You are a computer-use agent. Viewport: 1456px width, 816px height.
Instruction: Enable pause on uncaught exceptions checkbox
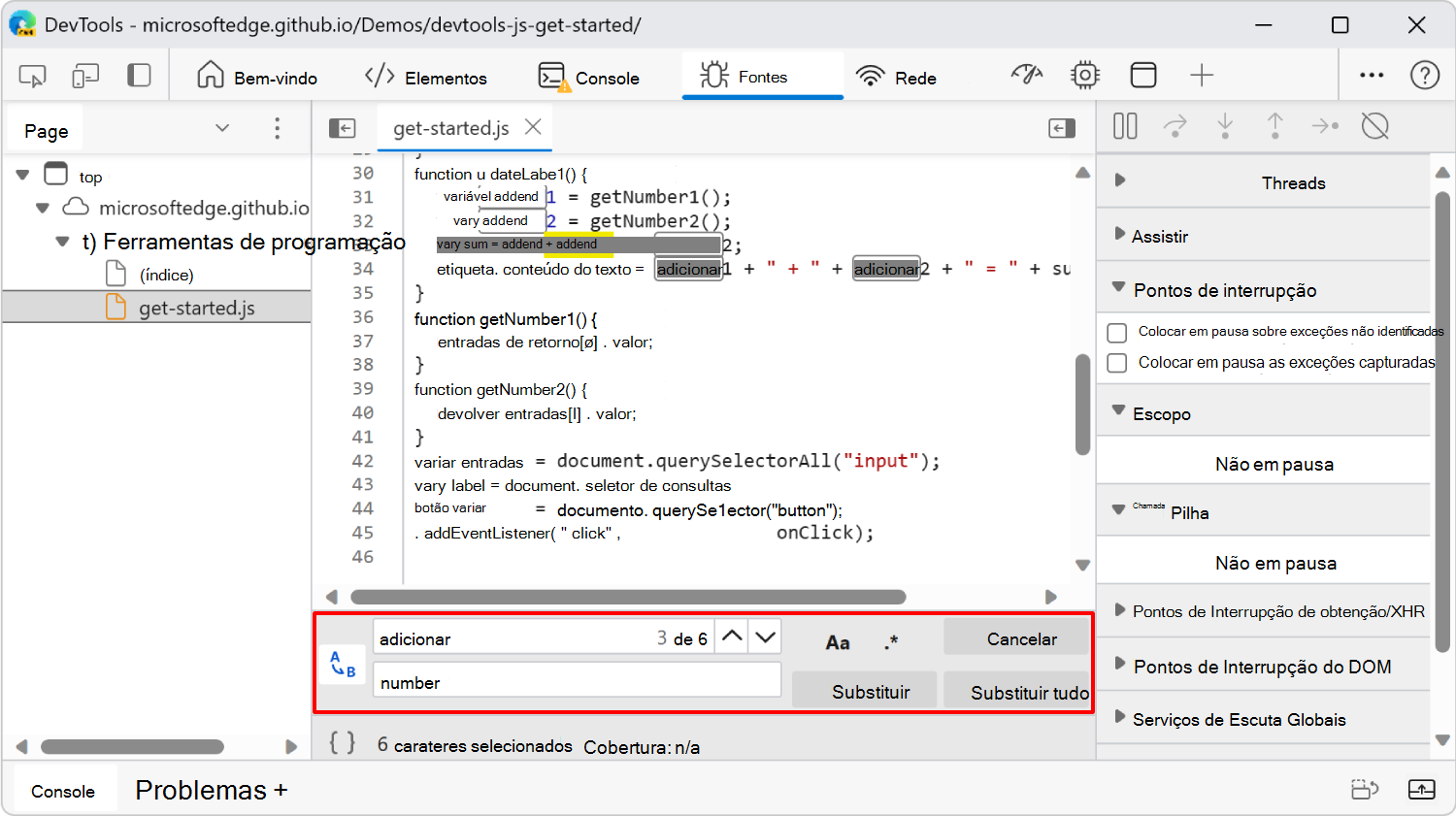click(x=1116, y=332)
